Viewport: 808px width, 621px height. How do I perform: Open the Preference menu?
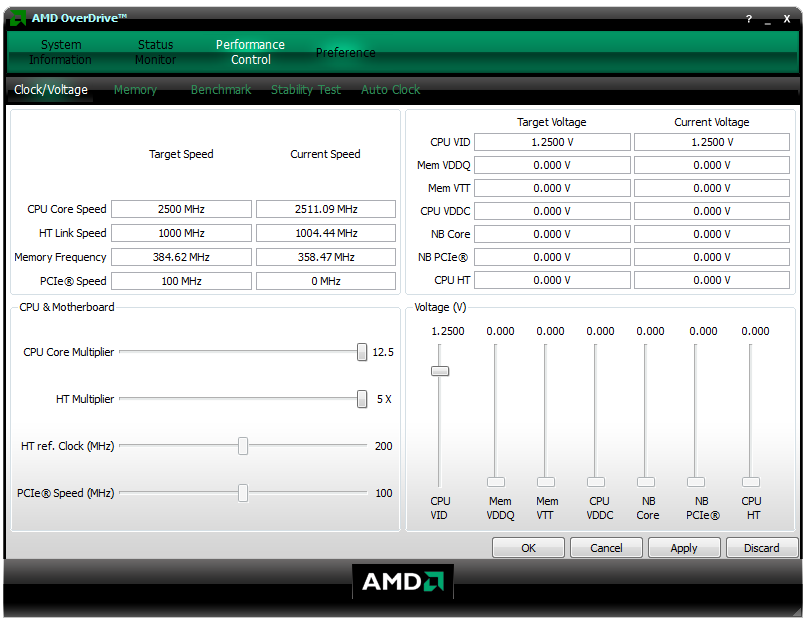tap(345, 53)
